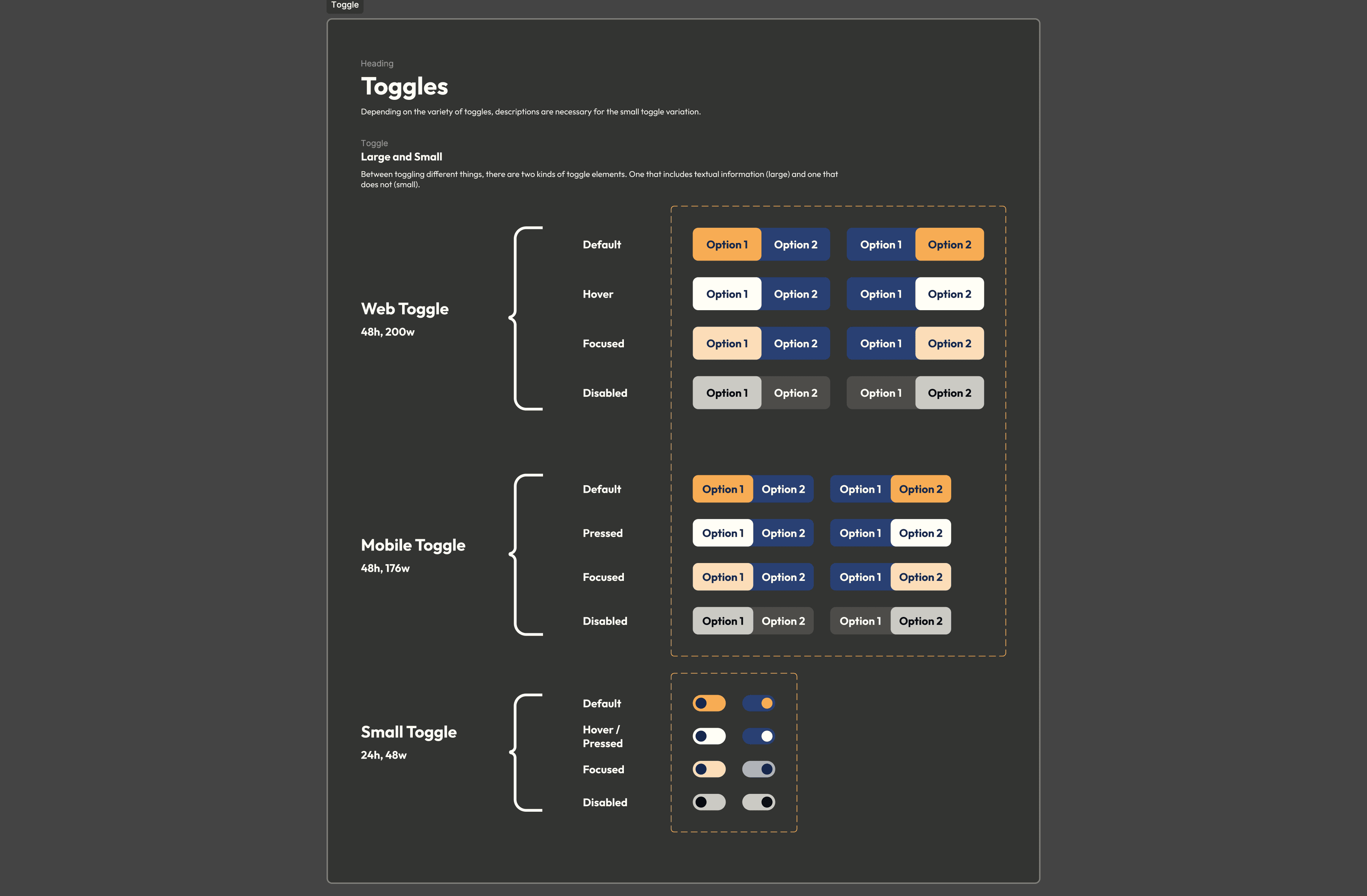This screenshot has height=896, width=1367.
Task: Click the "Web Toggle" section title
Action: pos(404,309)
